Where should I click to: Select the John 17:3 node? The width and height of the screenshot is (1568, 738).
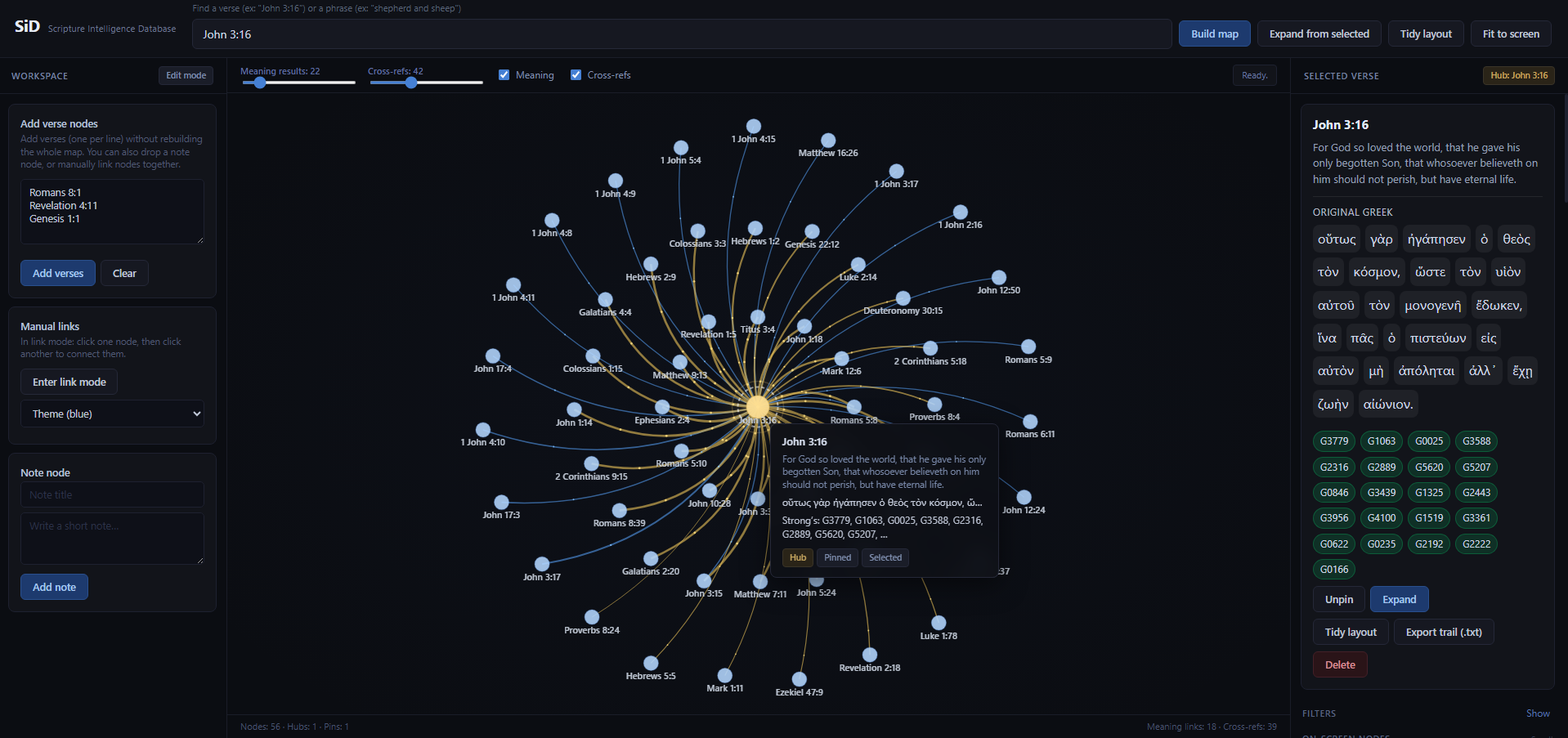point(501,502)
